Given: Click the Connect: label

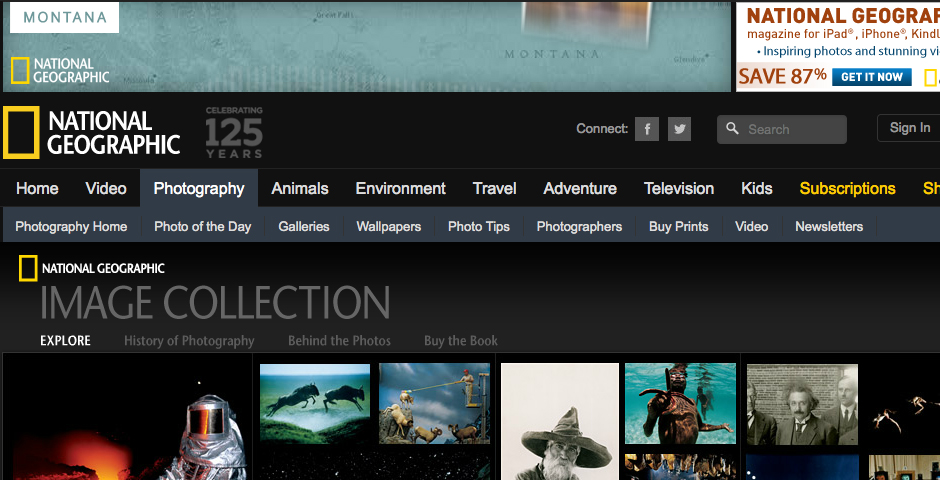Looking at the screenshot, I should tap(602, 129).
